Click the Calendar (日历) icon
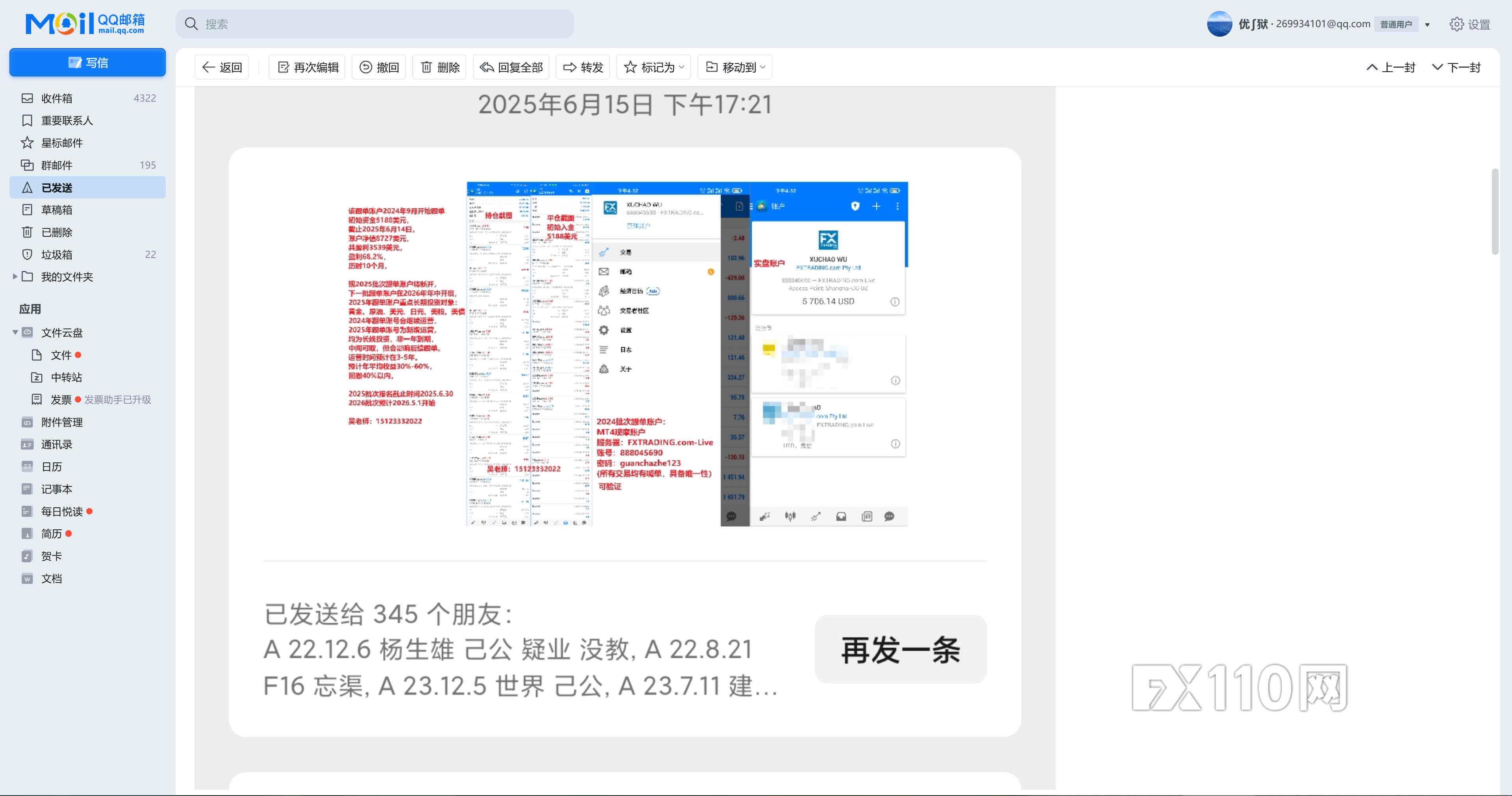Viewport: 1512px width, 796px height. (x=27, y=467)
